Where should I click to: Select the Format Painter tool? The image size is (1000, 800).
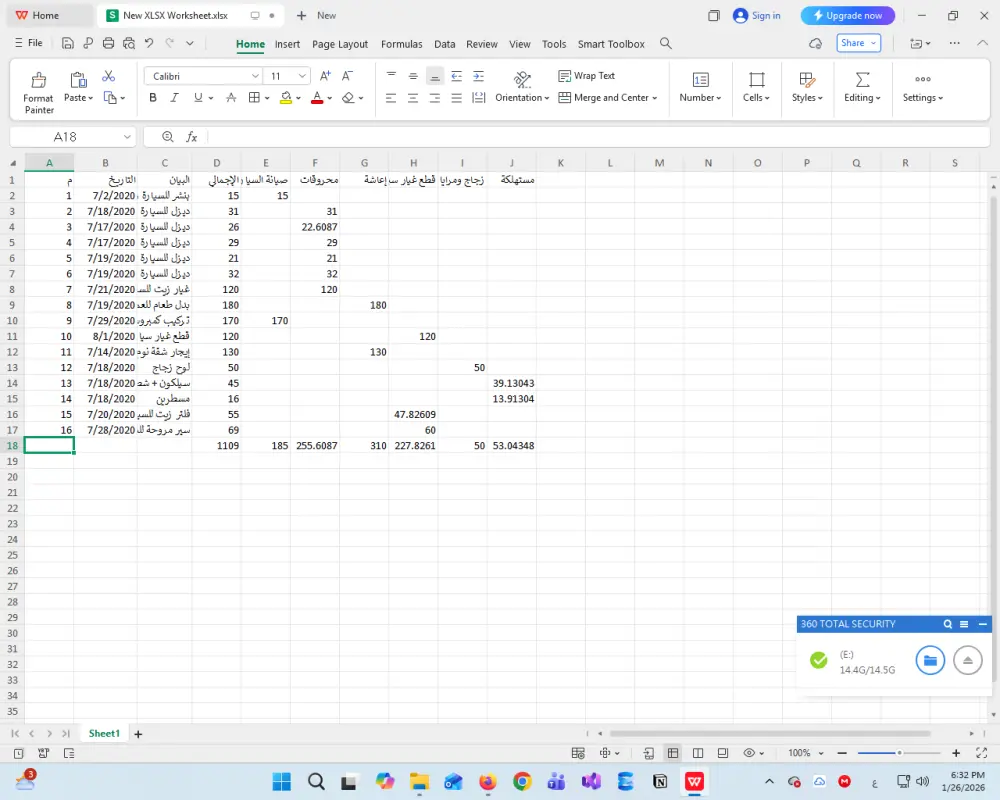(x=38, y=90)
